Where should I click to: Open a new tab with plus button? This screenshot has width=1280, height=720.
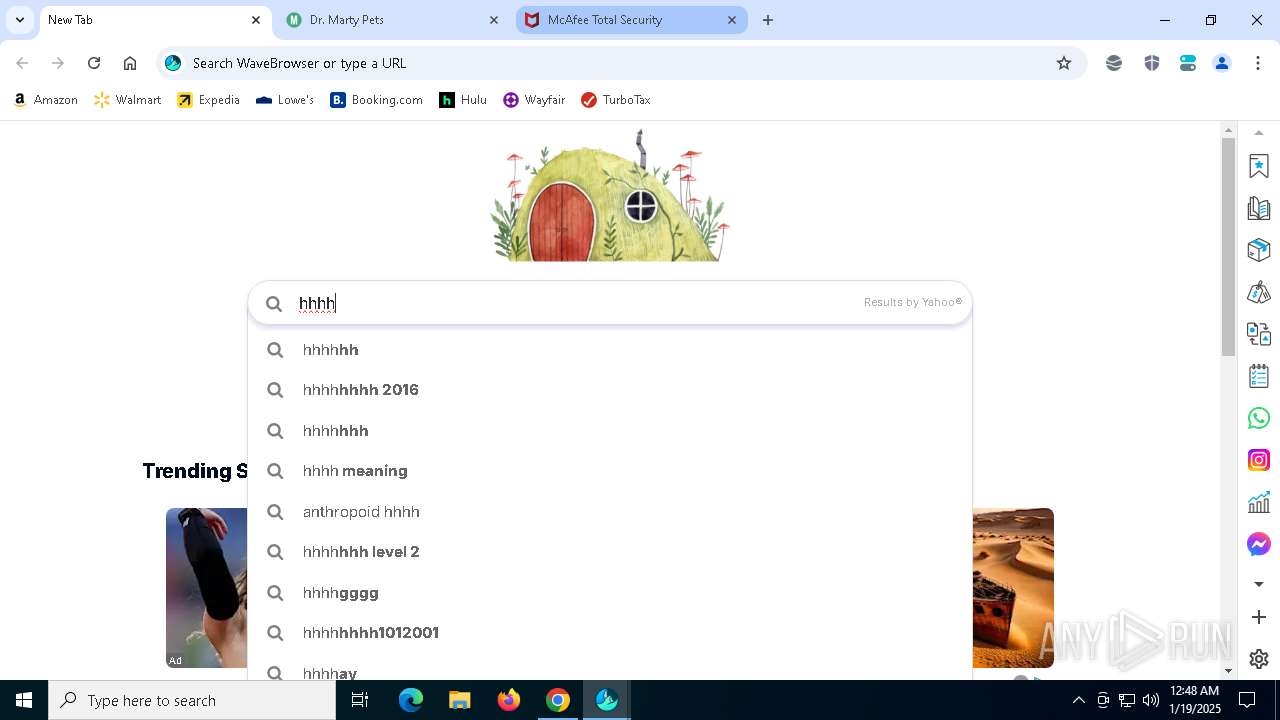click(768, 20)
